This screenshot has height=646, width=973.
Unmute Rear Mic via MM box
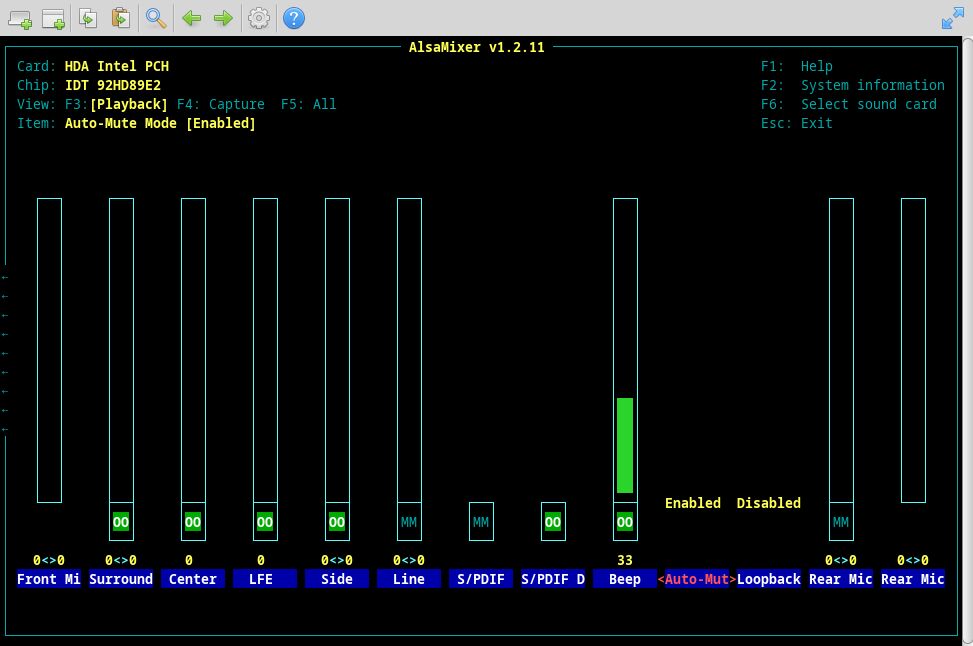[x=841, y=522]
